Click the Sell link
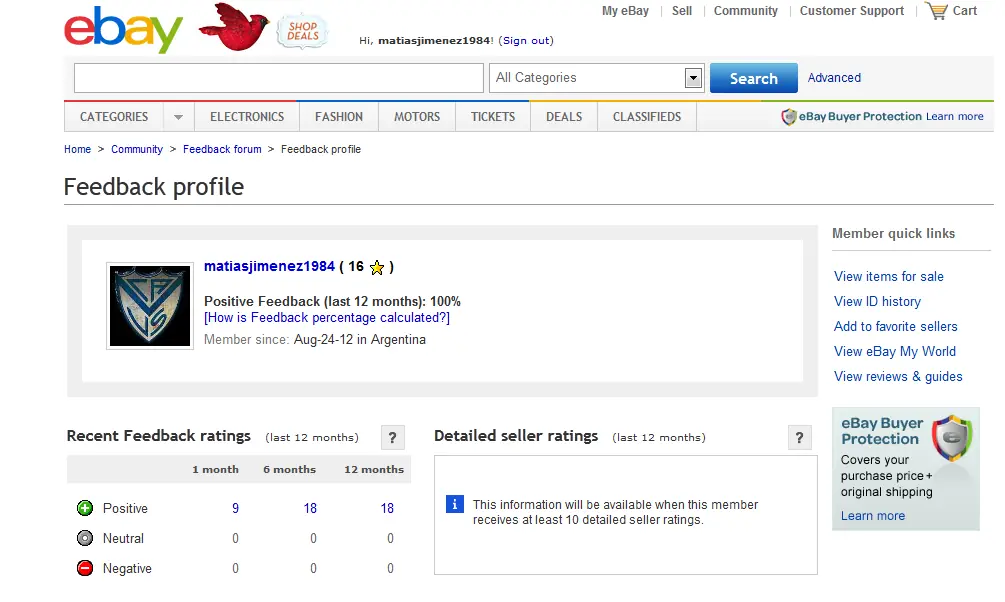The width and height of the screenshot is (1005, 602). tap(682, 11)
